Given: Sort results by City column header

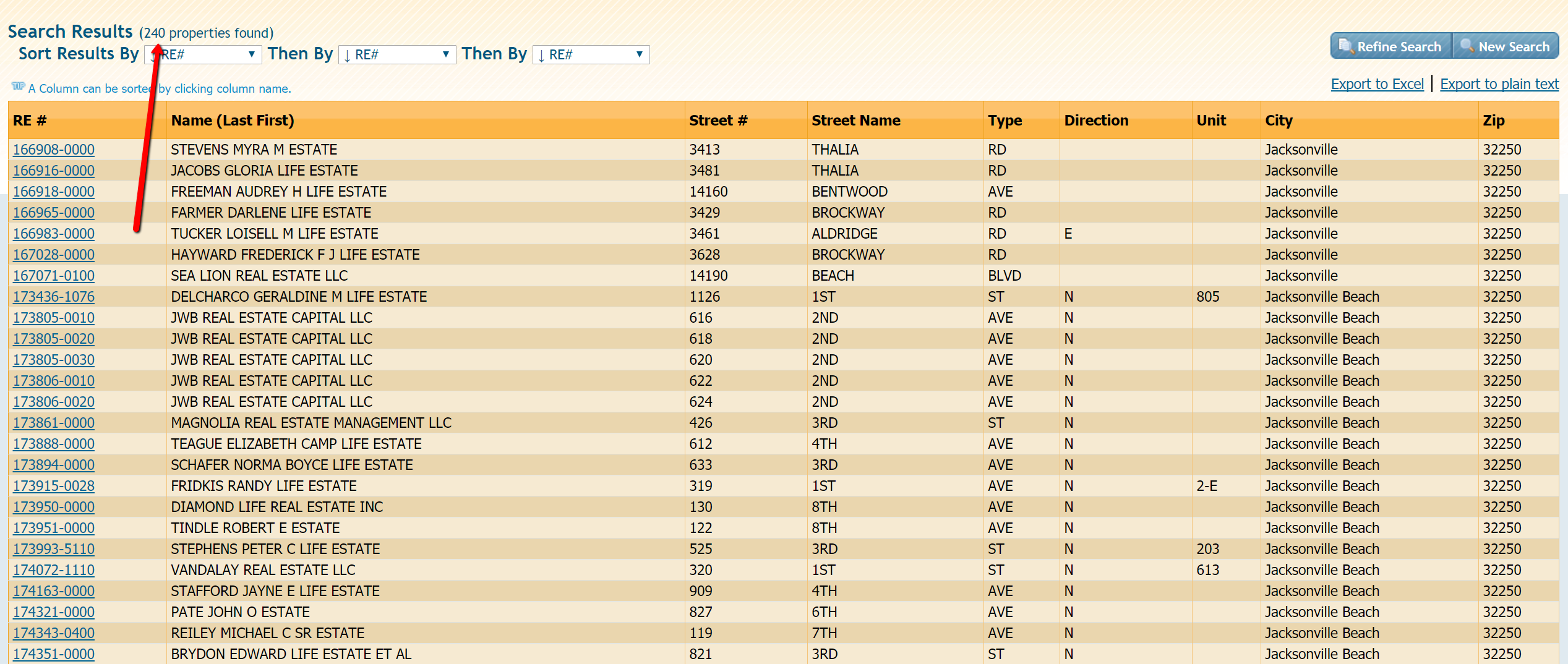Looking at the screenshot, I should click(x=1279, y=121).
